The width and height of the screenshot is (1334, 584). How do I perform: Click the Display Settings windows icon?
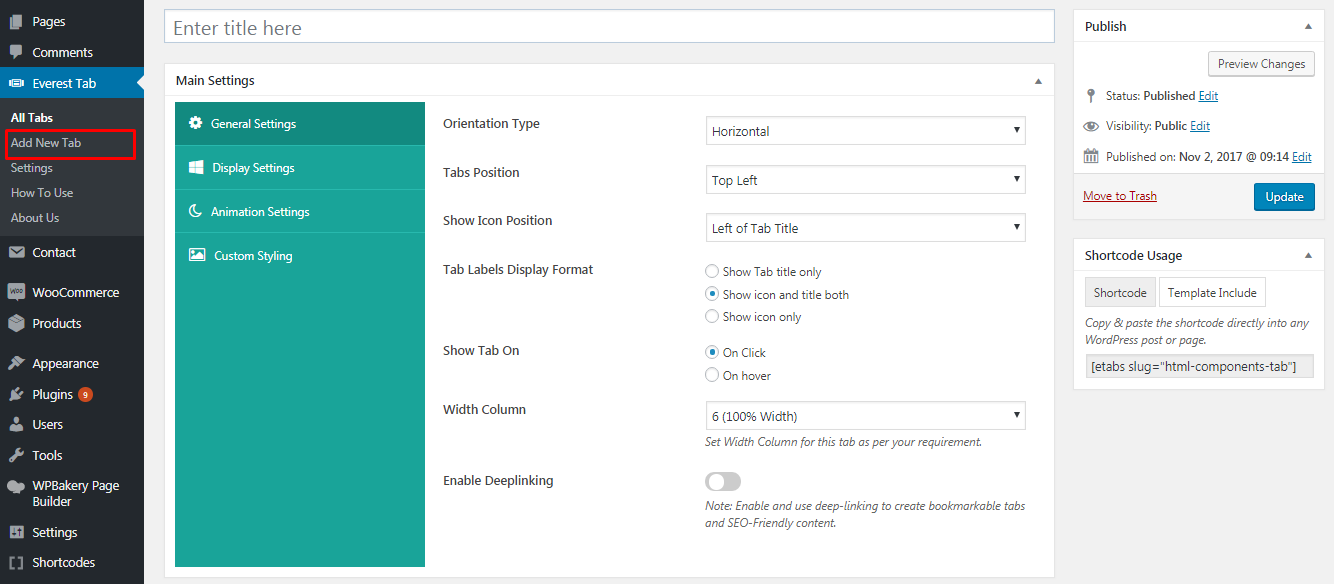tap(196, 168)
